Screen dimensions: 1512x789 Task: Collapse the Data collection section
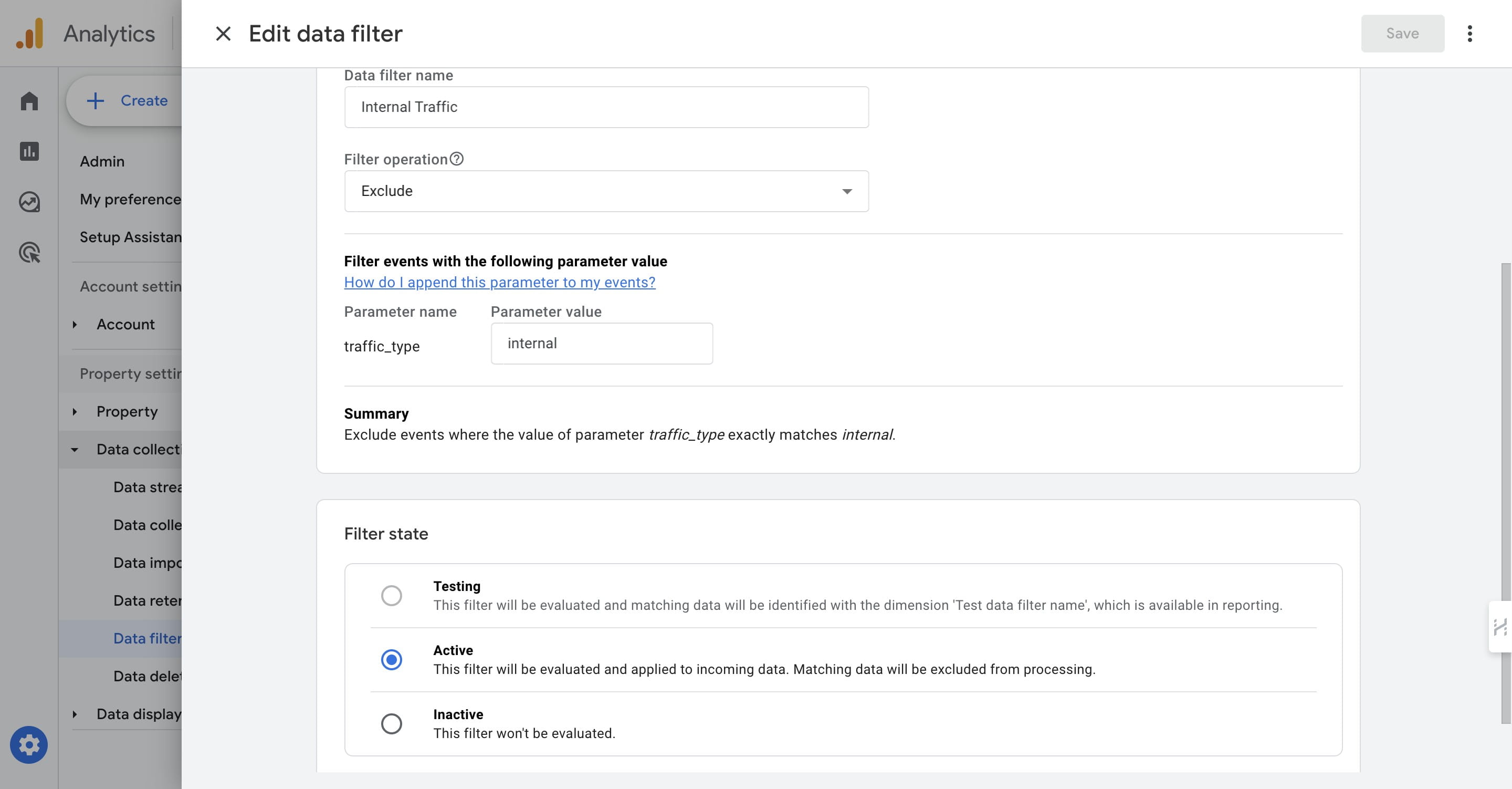(75, 450)
